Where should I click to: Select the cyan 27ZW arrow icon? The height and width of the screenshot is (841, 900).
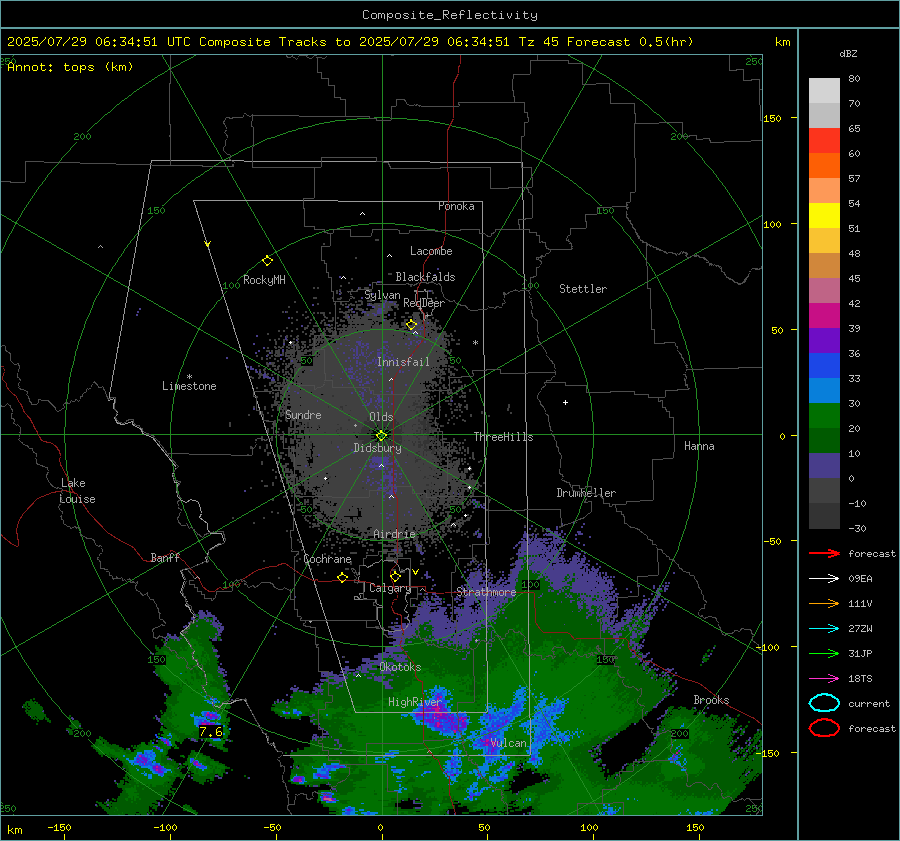pyautogui.click(x=824, y=629)
